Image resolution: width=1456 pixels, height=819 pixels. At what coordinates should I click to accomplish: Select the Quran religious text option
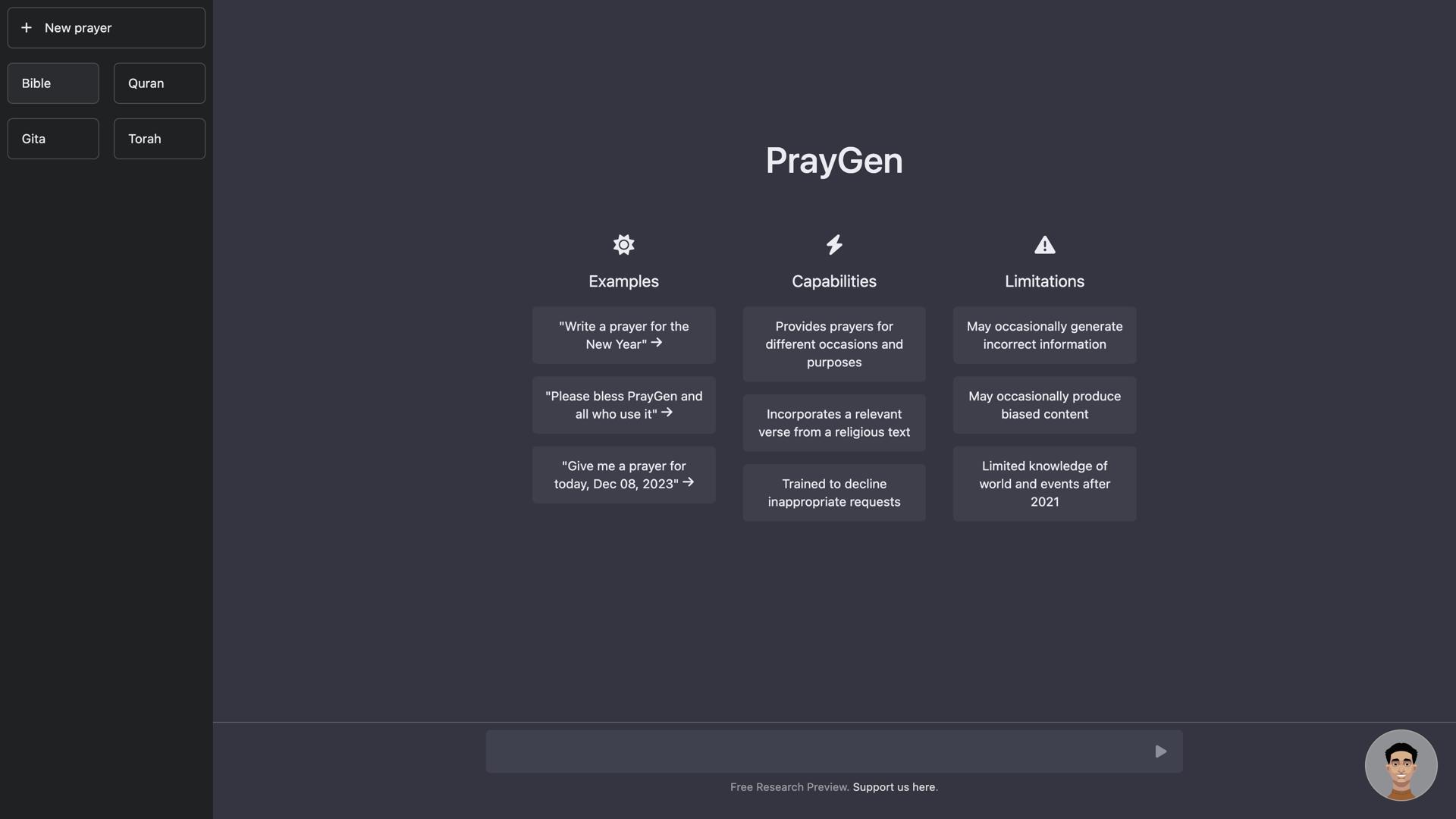[158, 83]
